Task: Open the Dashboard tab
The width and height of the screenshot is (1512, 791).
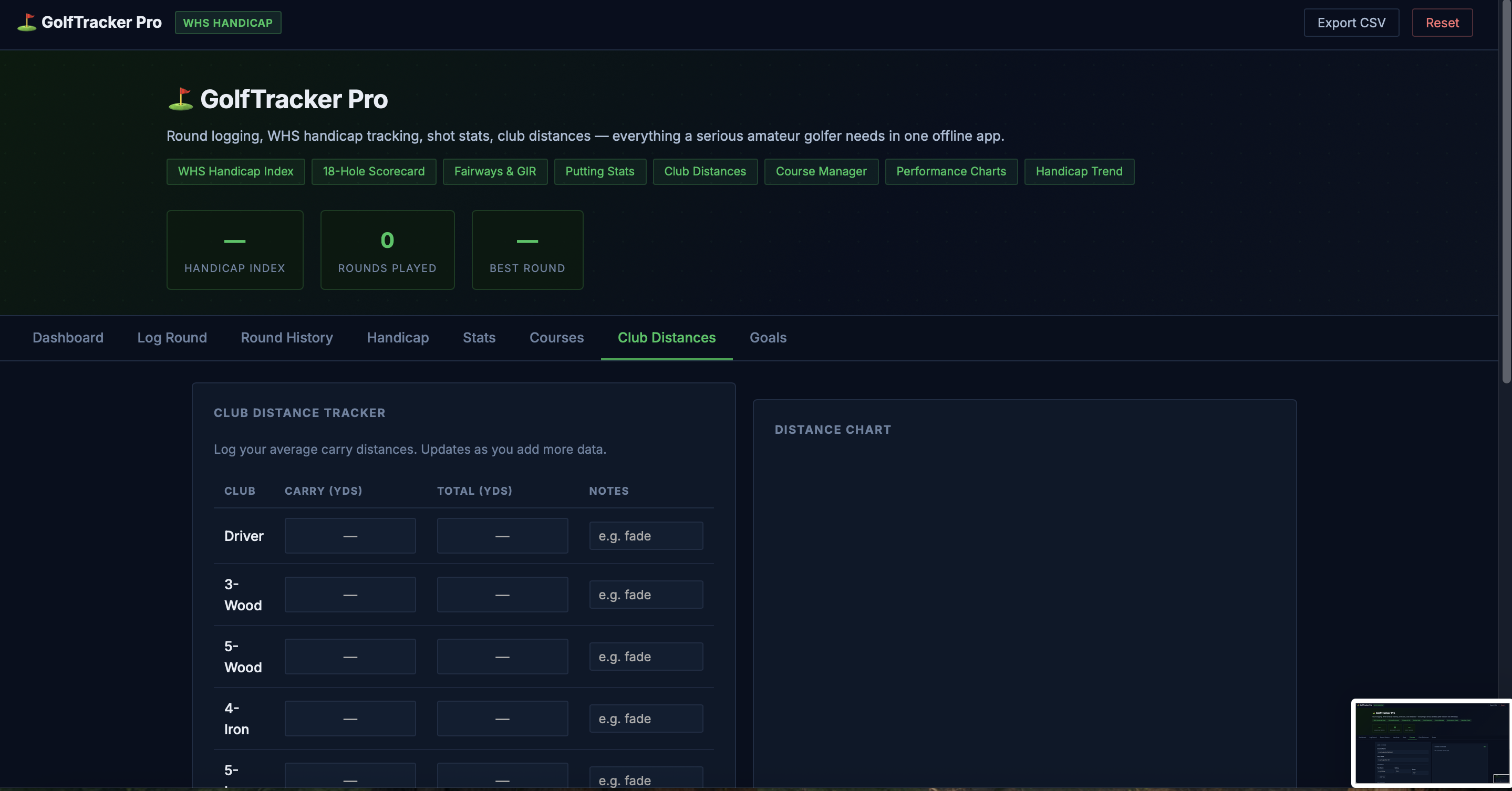Action: pos(68,337)
